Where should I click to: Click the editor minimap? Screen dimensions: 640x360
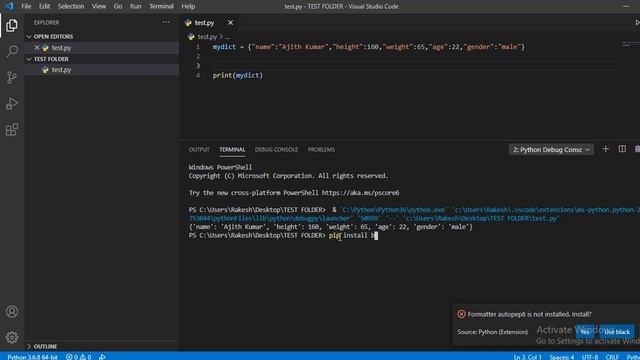tap(631, 44)
